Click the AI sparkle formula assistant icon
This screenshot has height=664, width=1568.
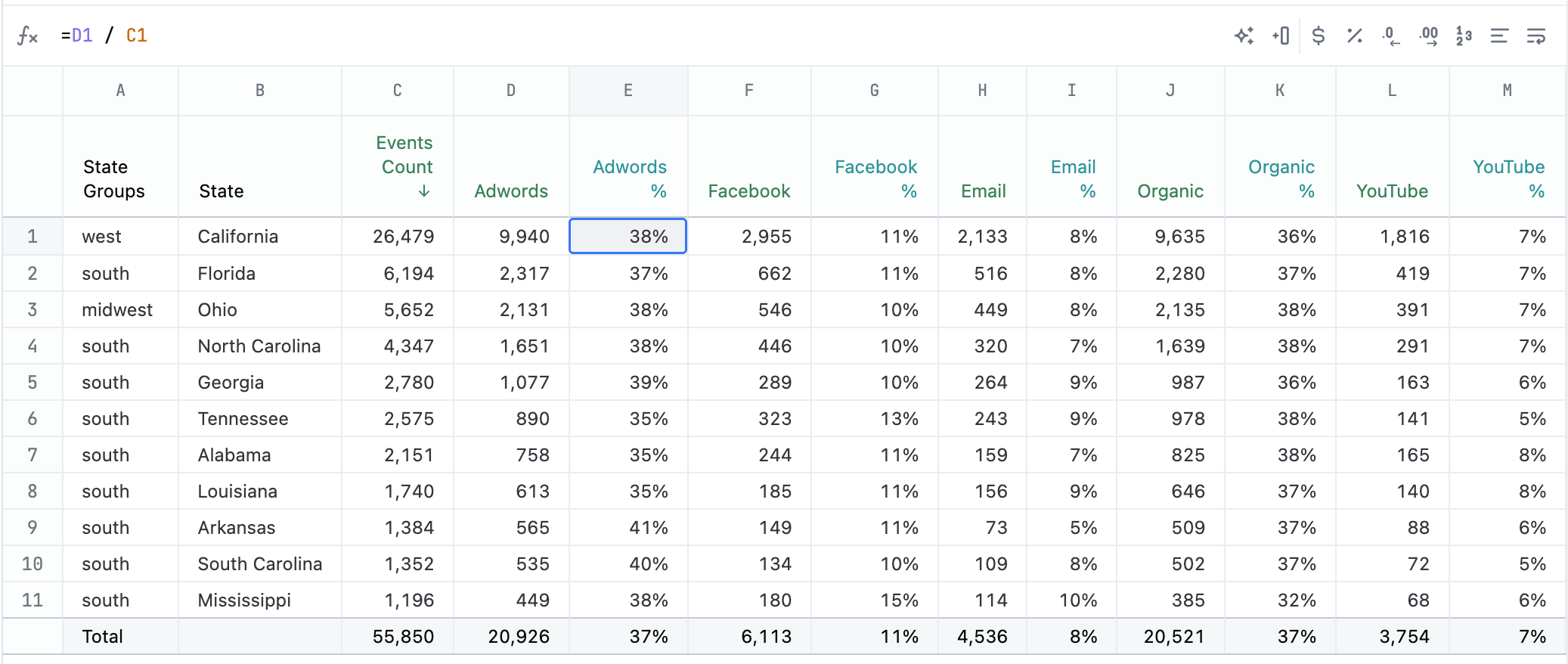1244,36
